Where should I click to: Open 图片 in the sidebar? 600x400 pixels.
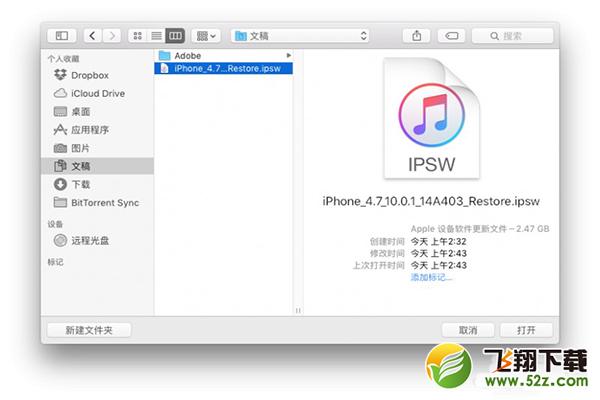[x=98, y=148]
